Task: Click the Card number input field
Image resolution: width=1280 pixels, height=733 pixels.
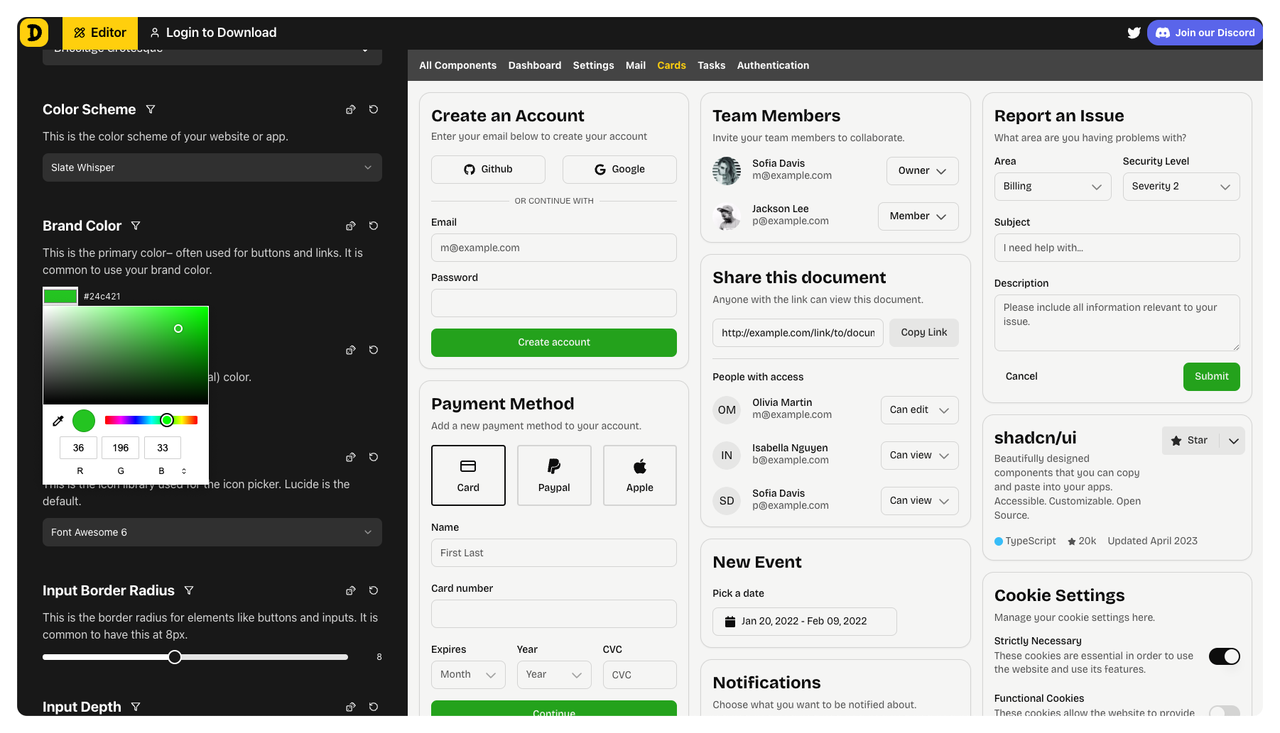Action: (x=554, y=614)
